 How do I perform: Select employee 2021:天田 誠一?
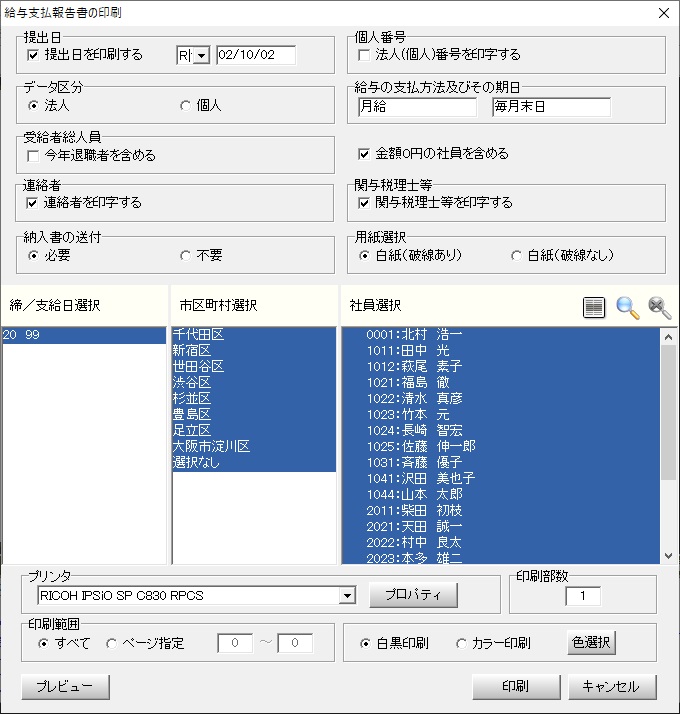coord(501,527)
